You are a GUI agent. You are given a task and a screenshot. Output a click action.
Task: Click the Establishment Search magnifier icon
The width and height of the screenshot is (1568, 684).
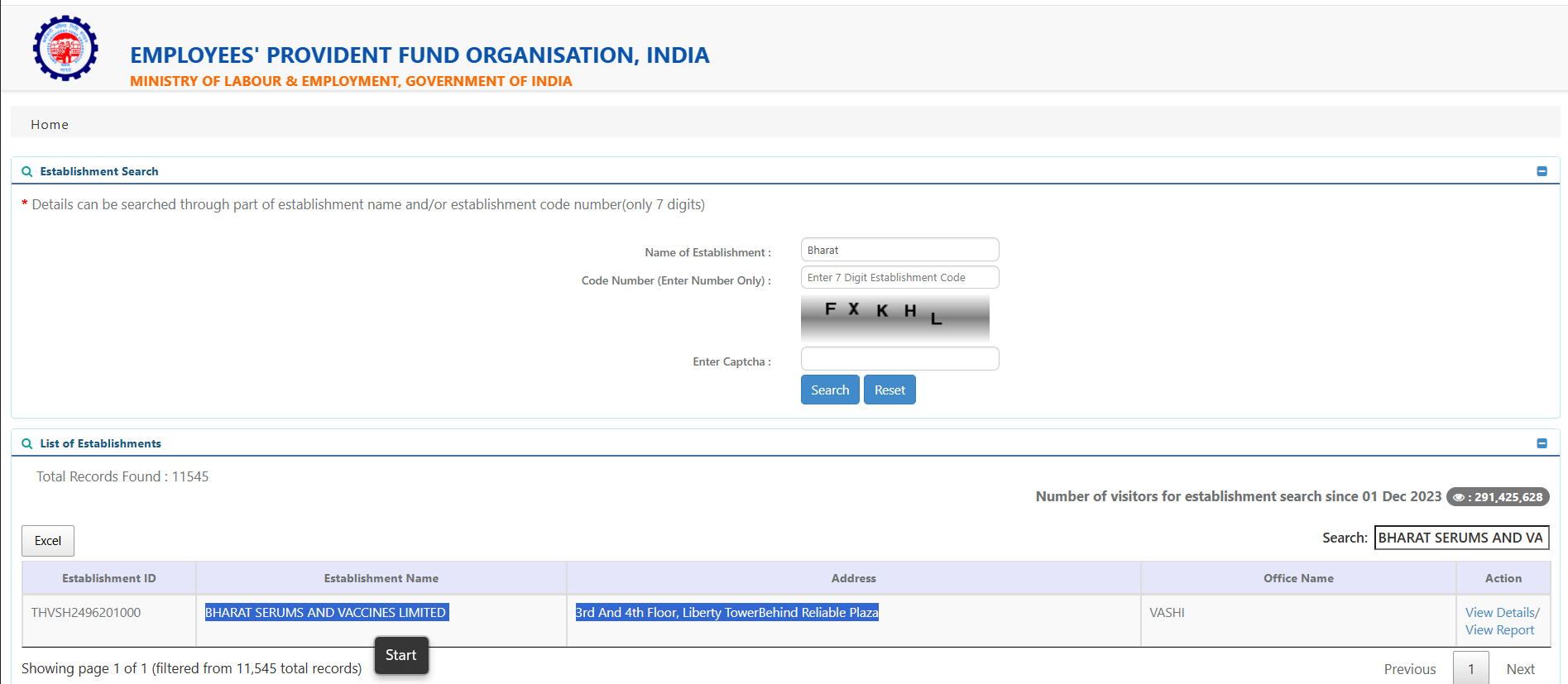27,171
